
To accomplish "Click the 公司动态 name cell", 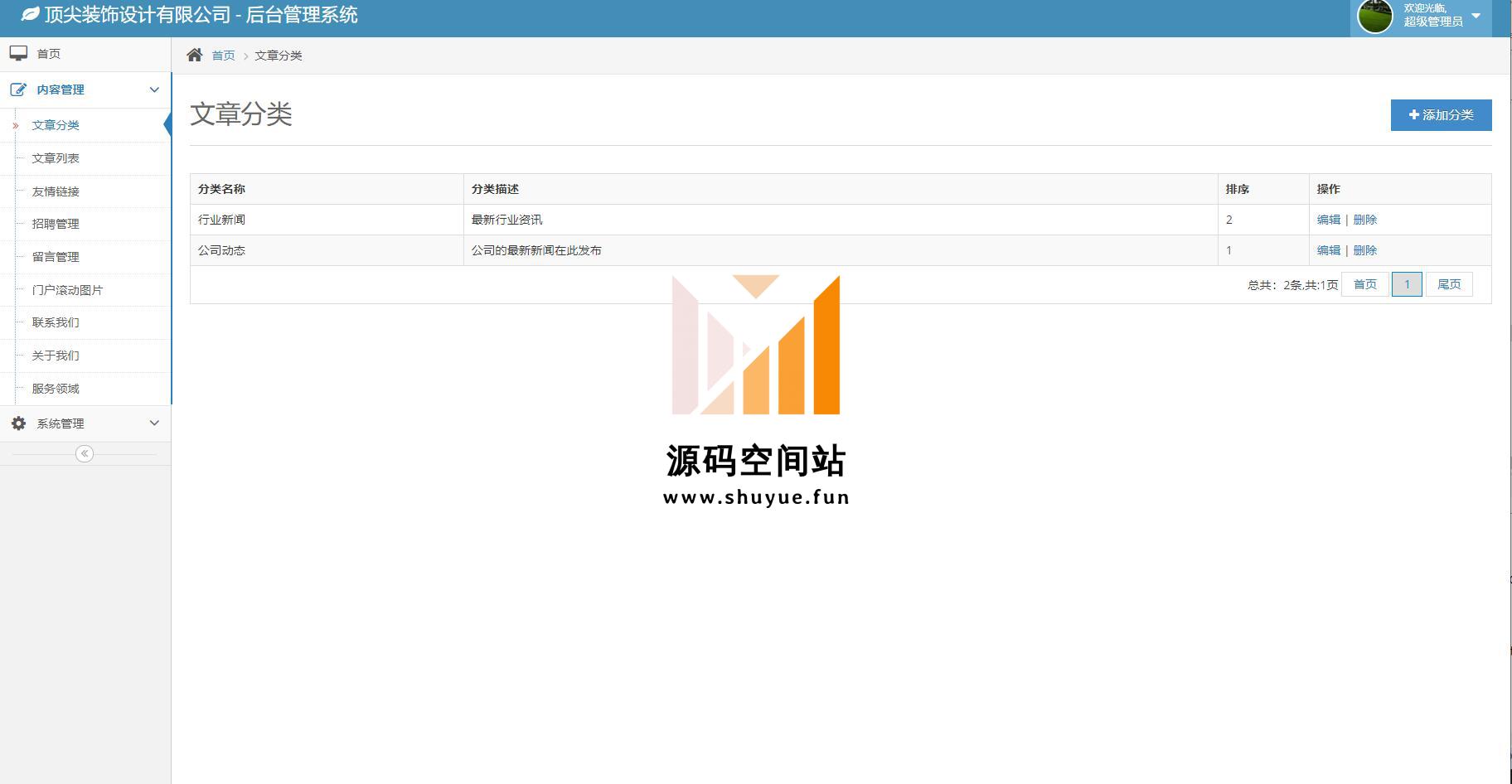I will (x=327, y=250).
